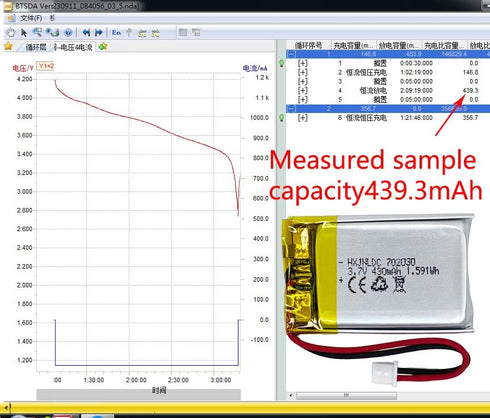This screenshot has width=490, height=418.
Task: Switch to the 电压&电流 tab
Action: 75,47
